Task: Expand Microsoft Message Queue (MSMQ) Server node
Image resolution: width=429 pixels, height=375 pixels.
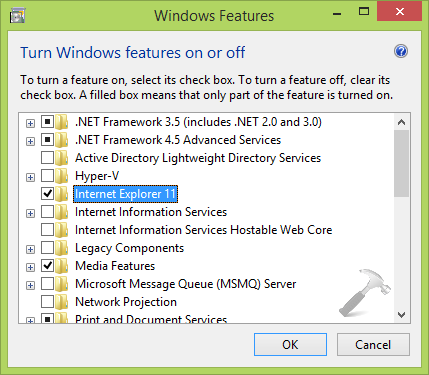Action: click(x=30, y=285)
